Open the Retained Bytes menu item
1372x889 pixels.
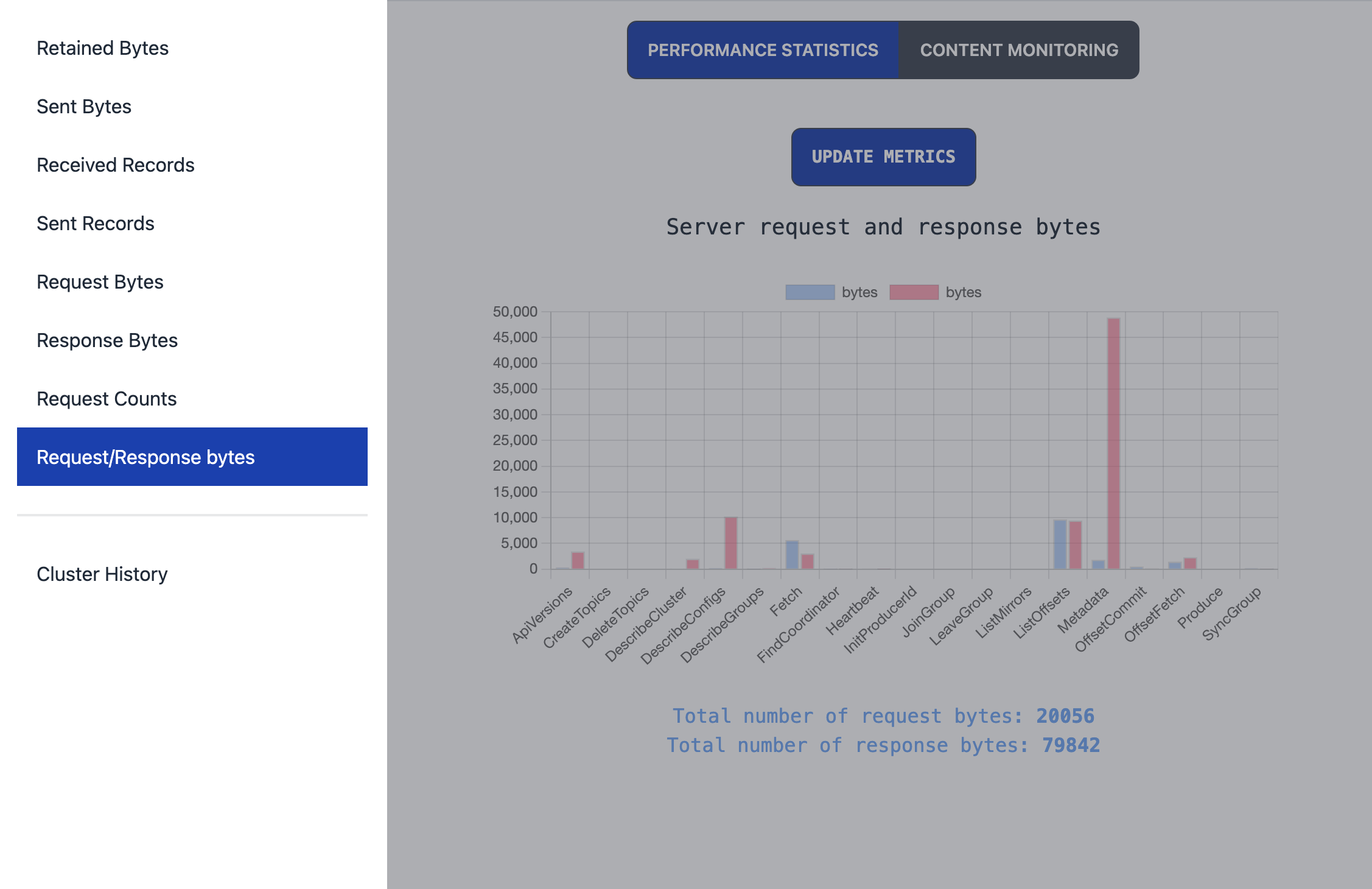(x=102, y=48)
